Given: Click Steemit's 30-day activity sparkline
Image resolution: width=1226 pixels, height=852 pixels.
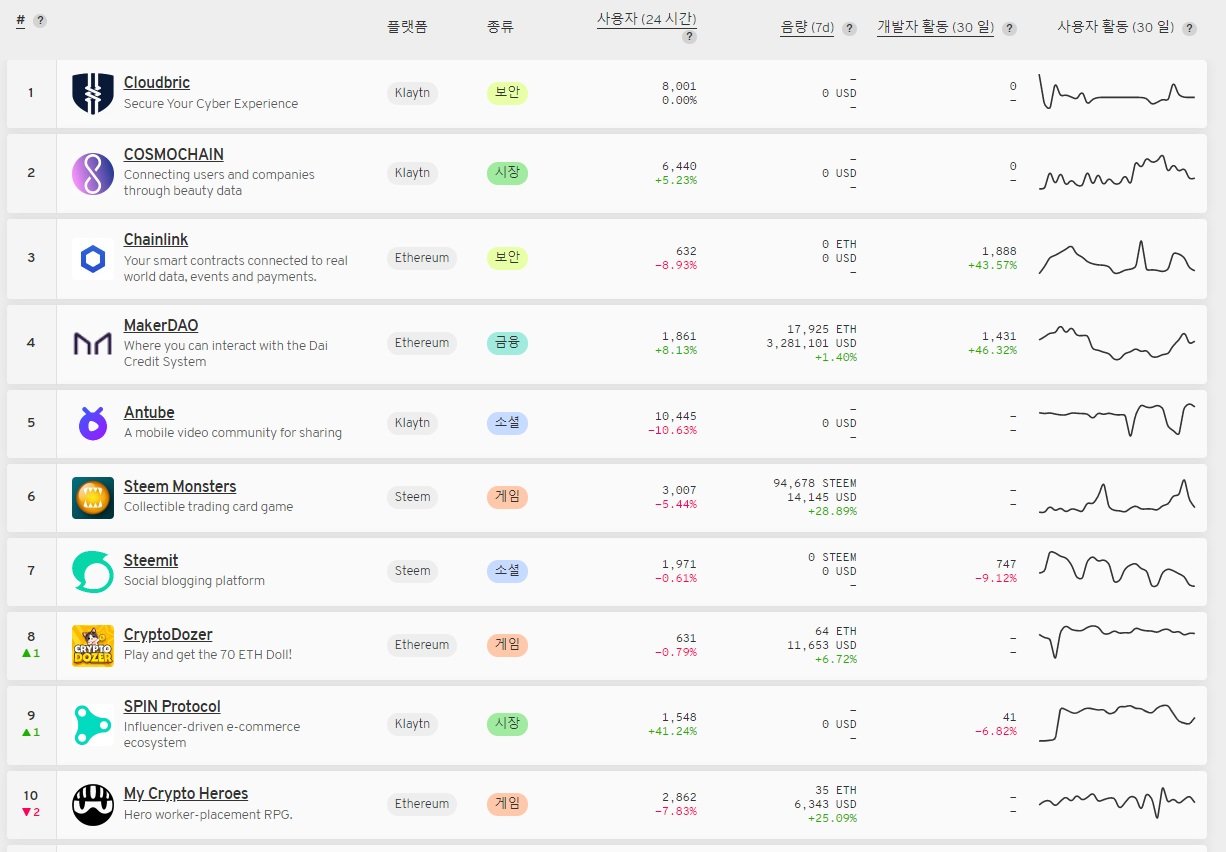Looking at the screenshot, I should [x=1117, y=569].
